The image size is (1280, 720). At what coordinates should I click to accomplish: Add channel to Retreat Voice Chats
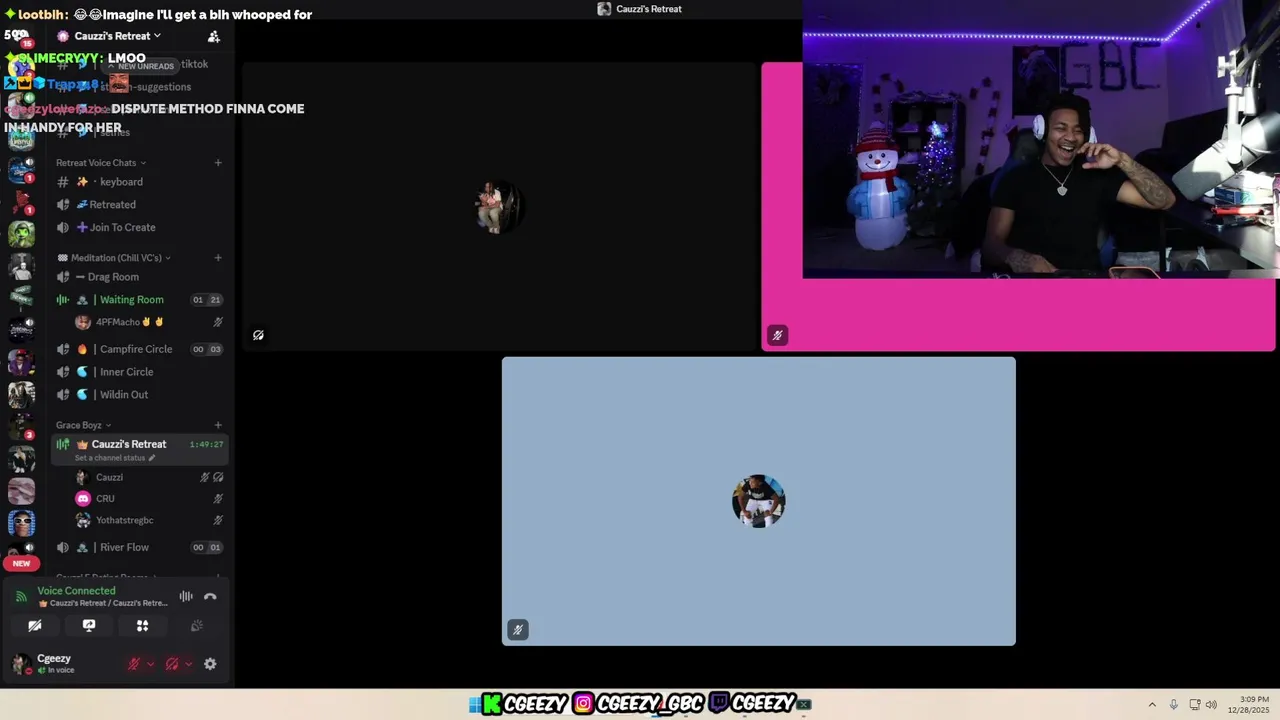coord(218,163)
